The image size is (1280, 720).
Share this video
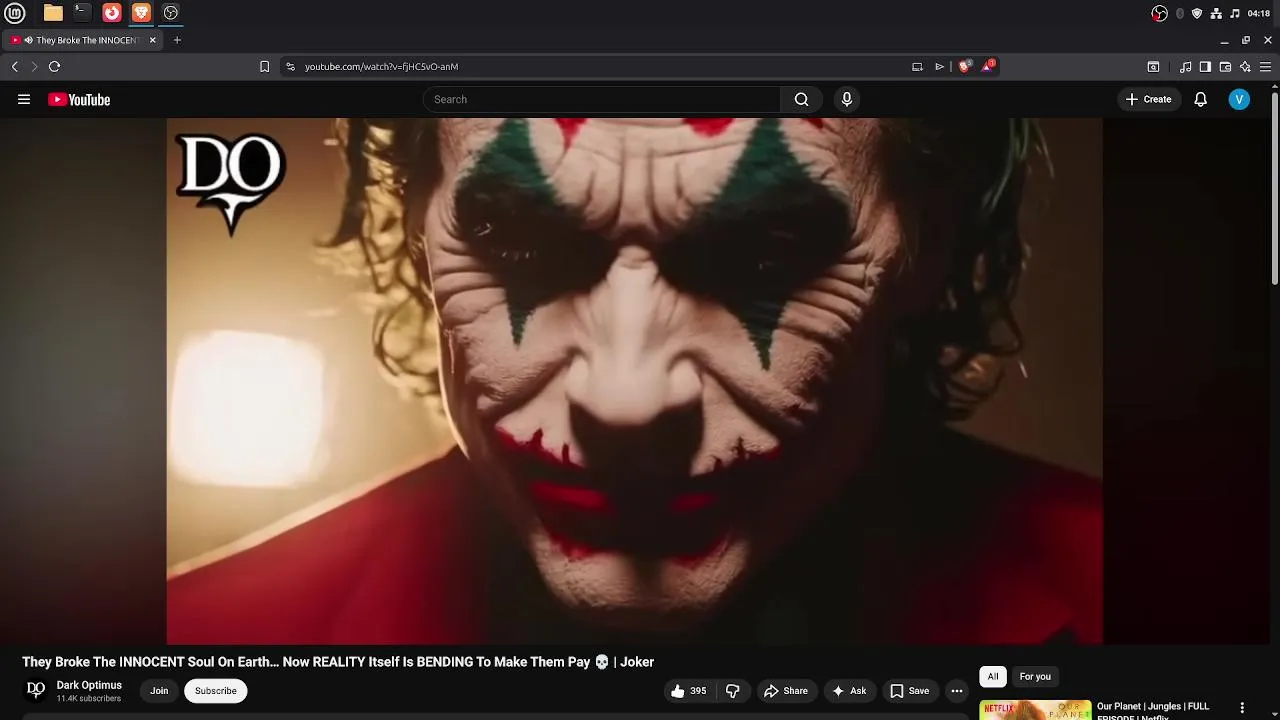(785, 691)
